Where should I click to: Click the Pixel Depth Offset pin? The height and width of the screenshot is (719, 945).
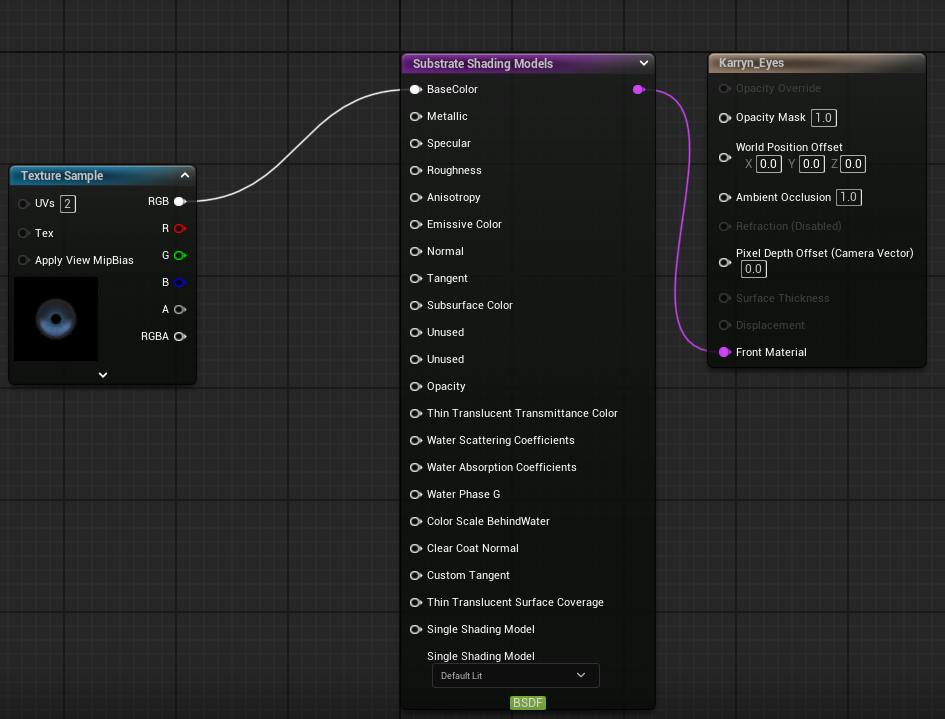pos(724,262)
